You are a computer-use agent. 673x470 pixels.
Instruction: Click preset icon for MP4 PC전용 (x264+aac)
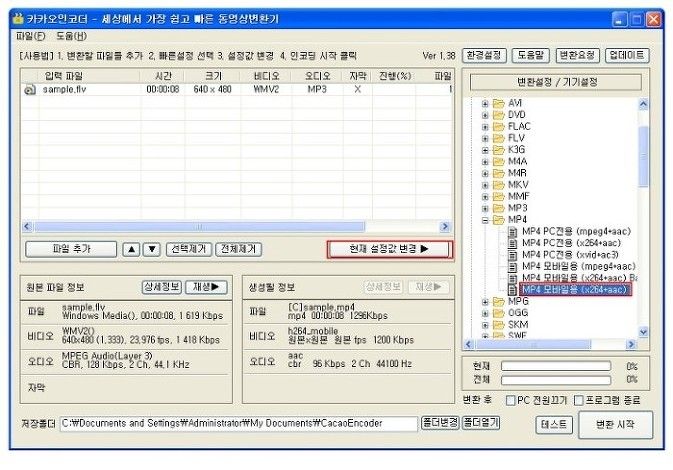(x=512, y=244)
